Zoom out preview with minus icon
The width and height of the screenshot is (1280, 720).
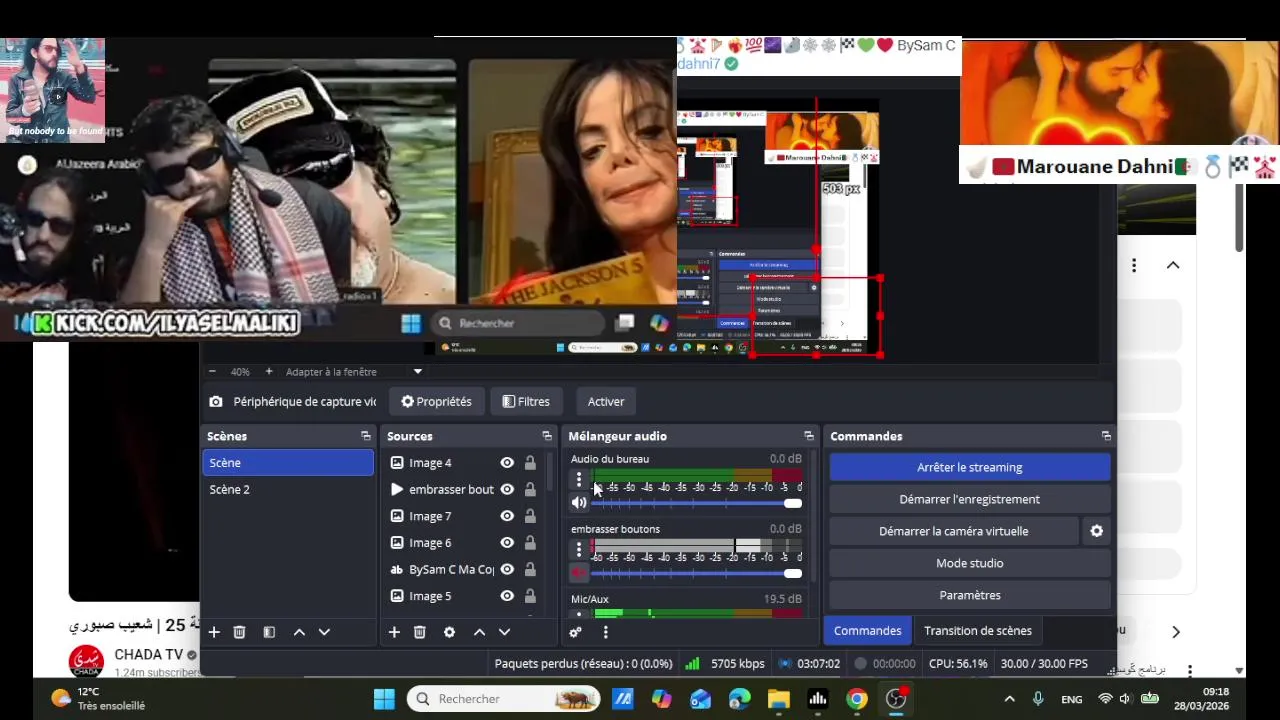pyautogui.click(x=212, y=371)
